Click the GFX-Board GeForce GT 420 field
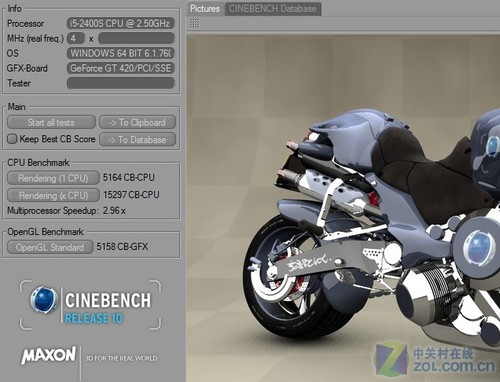The height and width of the screenshot is (382, 500). pos(121,68)
